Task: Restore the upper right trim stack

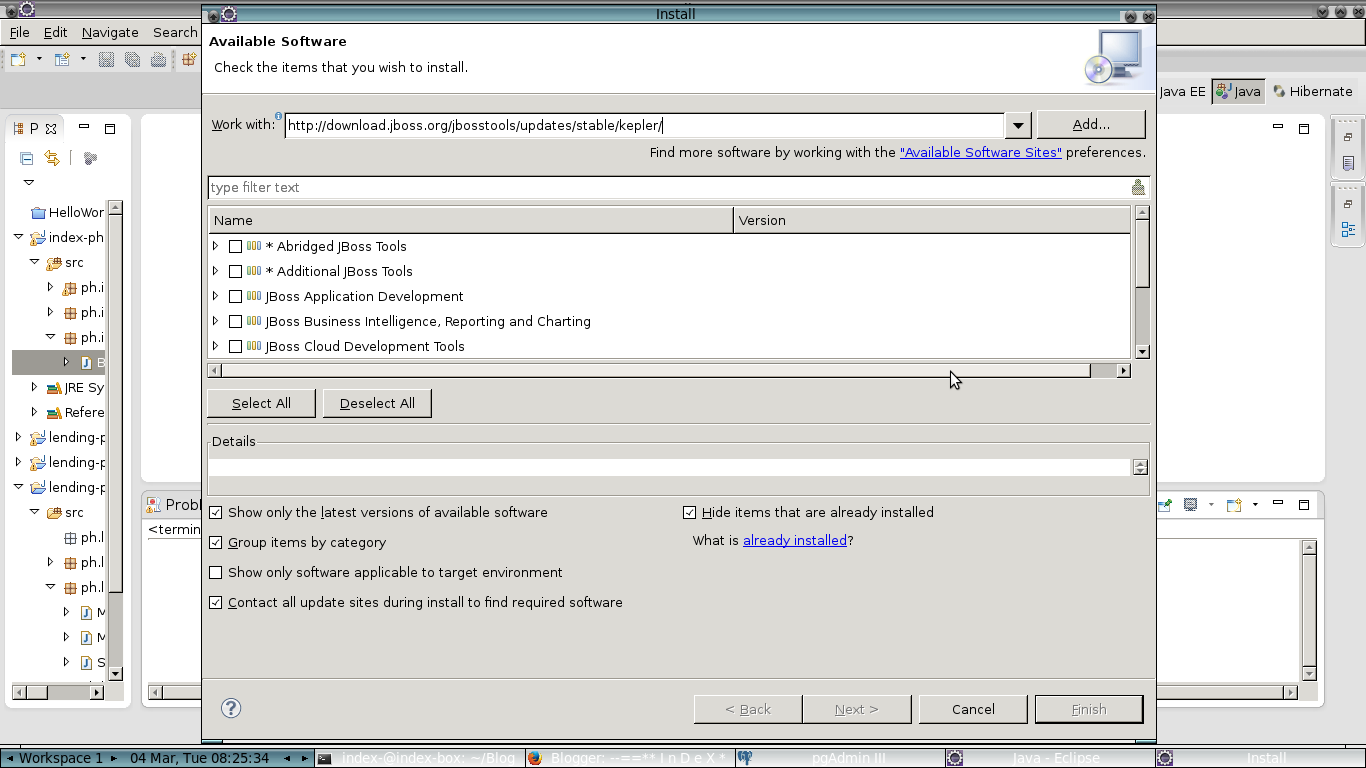Action: pos(1348,137)
